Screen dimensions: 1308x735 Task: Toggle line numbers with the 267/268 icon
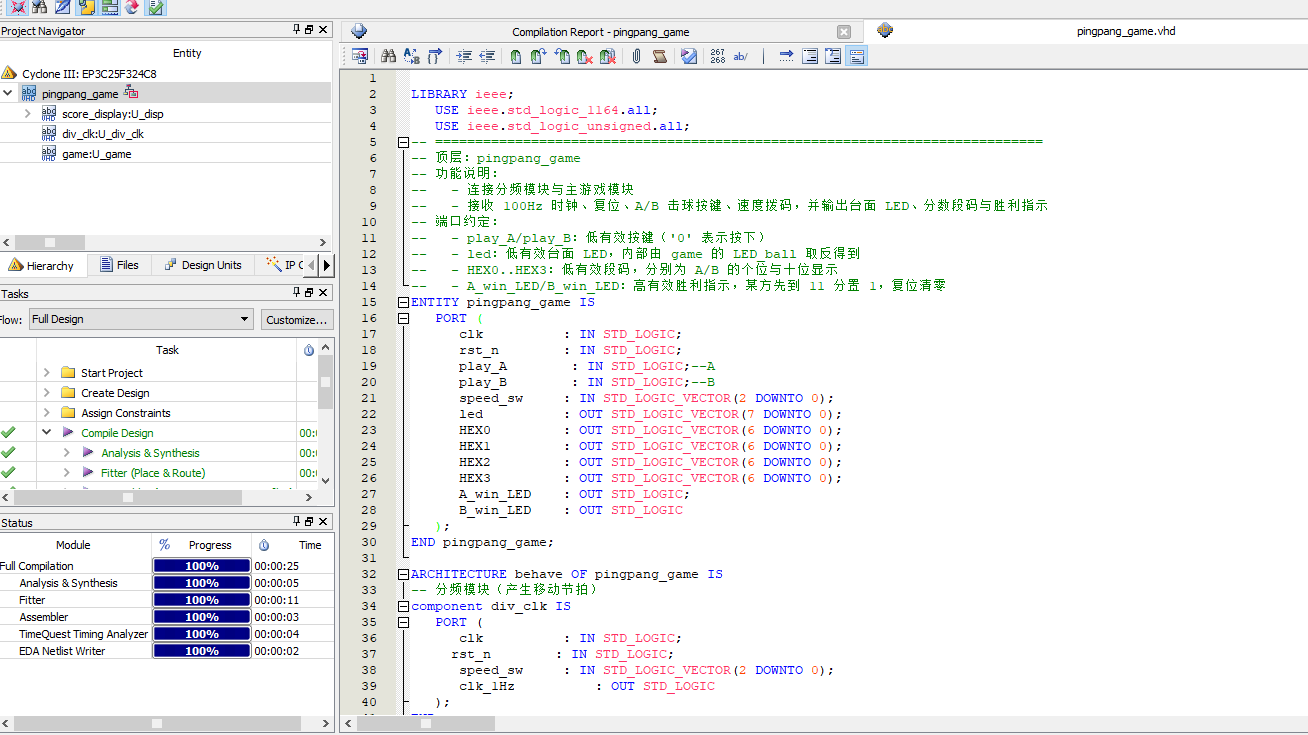pos(718,56)
